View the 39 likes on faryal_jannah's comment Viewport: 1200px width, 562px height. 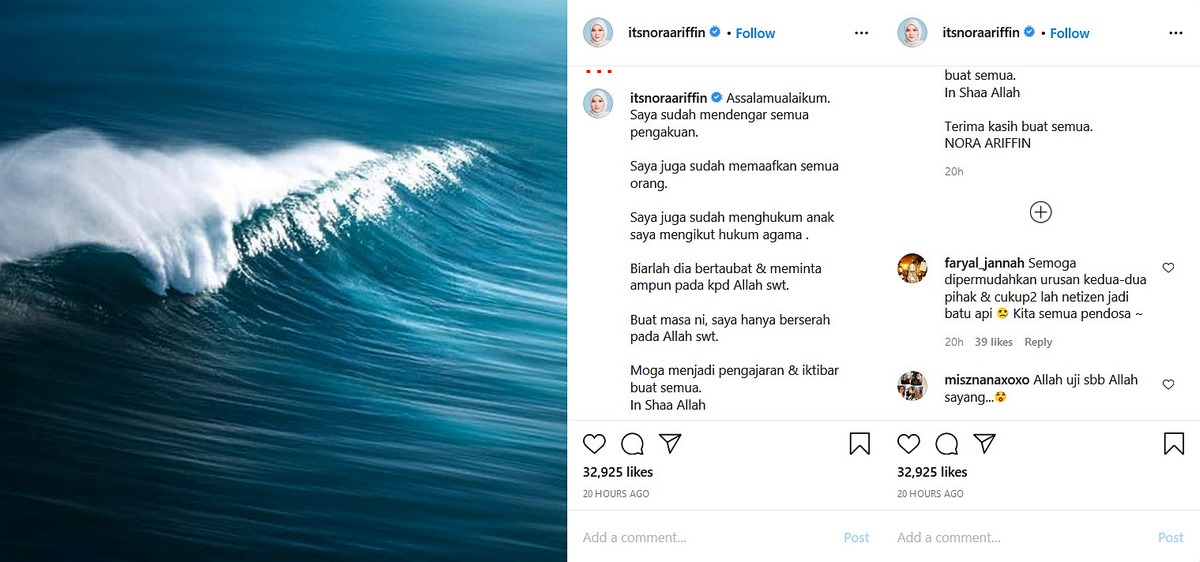click(x=994, y=342)
